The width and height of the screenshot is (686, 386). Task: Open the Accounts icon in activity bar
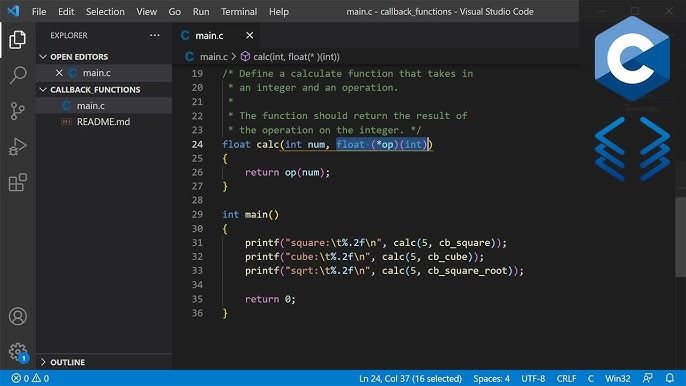pos(18,316)
